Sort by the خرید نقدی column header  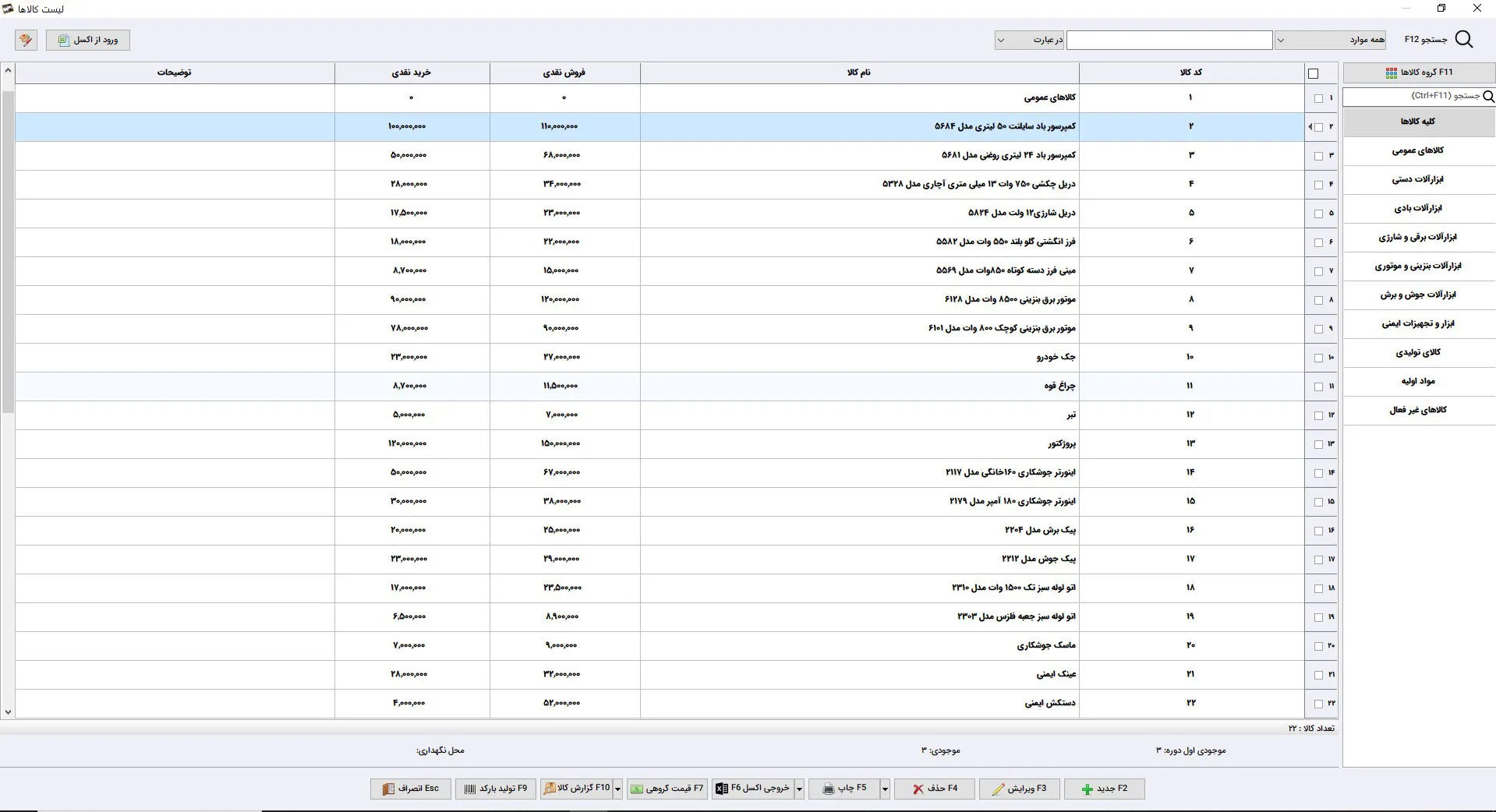point(412,72)
